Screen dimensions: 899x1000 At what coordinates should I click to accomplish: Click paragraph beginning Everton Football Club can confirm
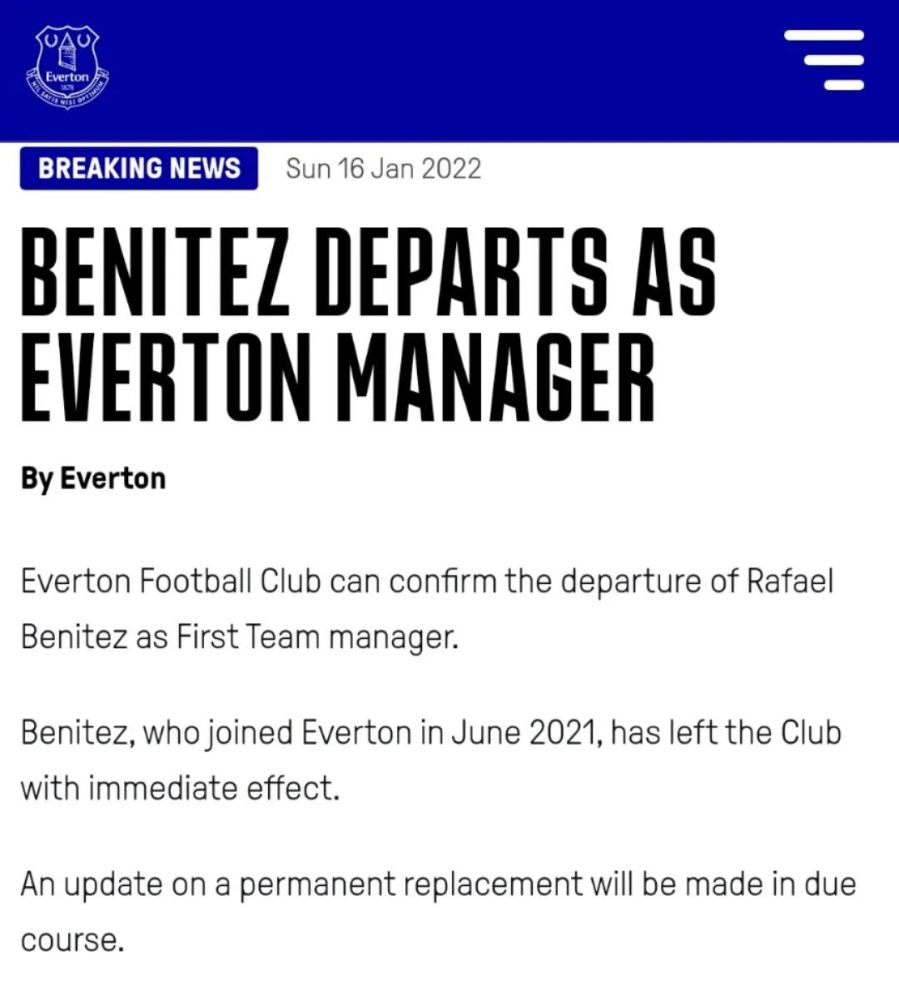[x=427, y=609]
